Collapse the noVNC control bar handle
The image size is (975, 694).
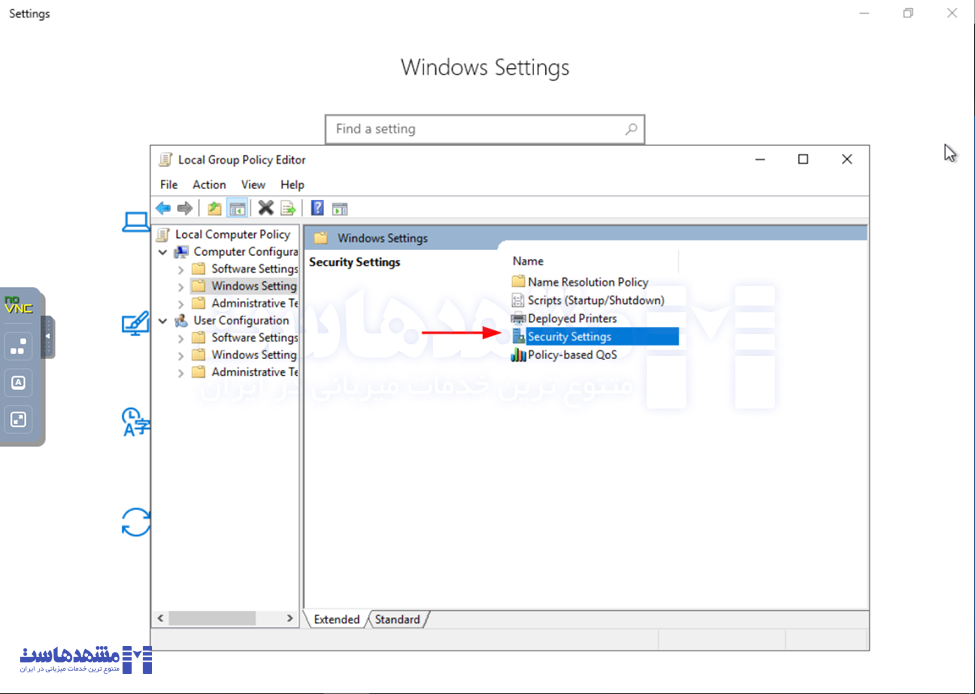[x=47, y=337]
